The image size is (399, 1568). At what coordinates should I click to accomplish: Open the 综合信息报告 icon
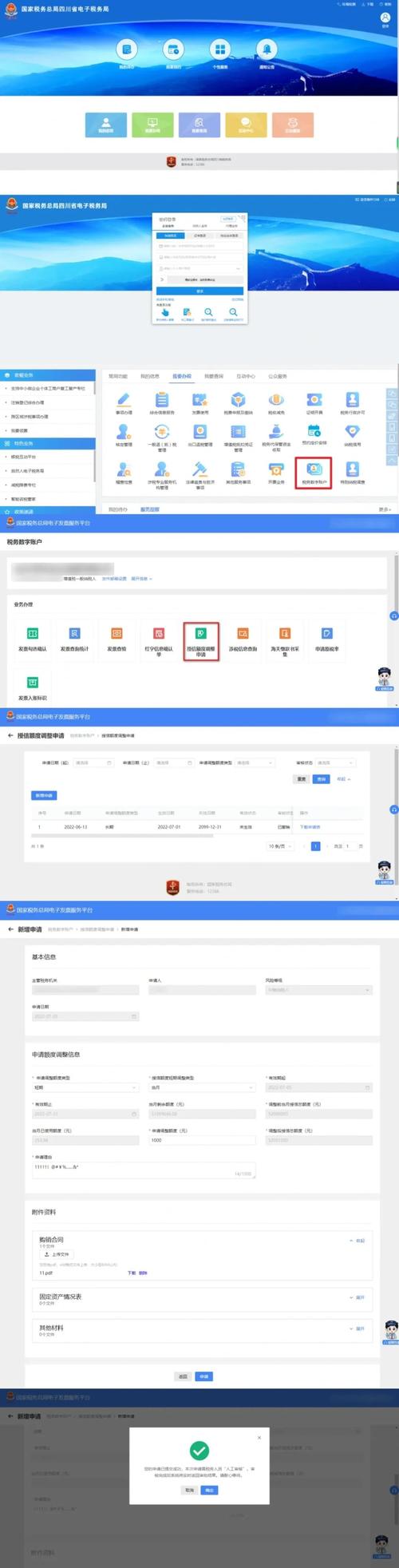tap(161, 404)
